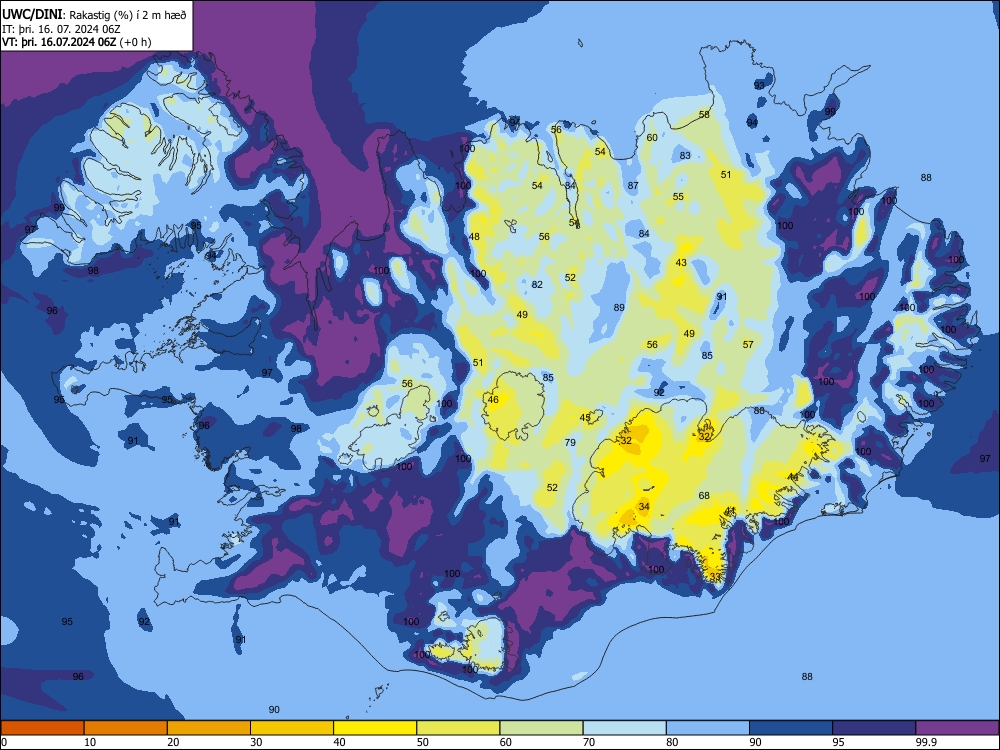Screen dimensions: 1000x750
Task: Click the map humidity value 68
Action: tap(704, 496)
